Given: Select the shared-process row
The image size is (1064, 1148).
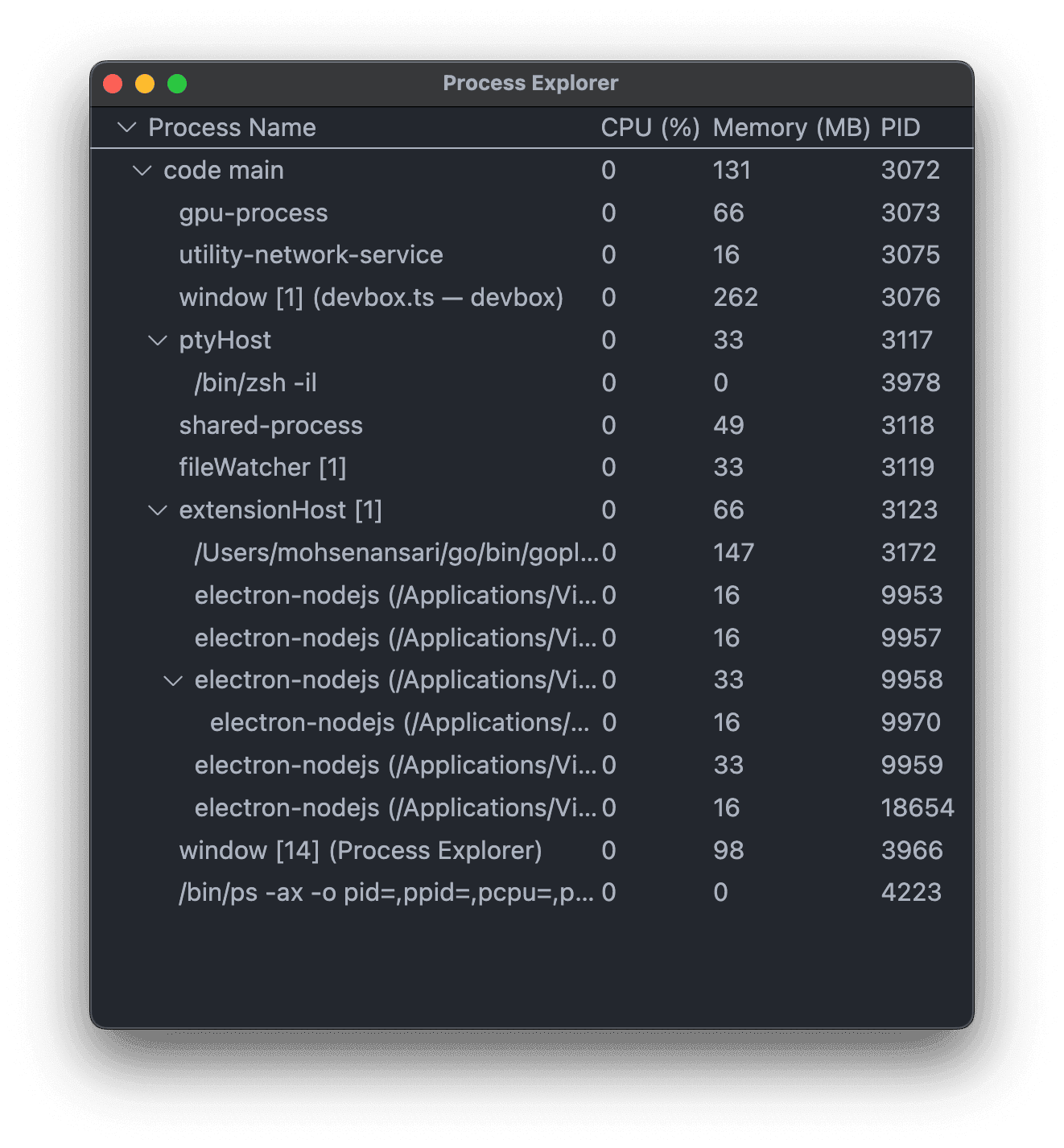Looking at the screenshot, I should 532,426.
